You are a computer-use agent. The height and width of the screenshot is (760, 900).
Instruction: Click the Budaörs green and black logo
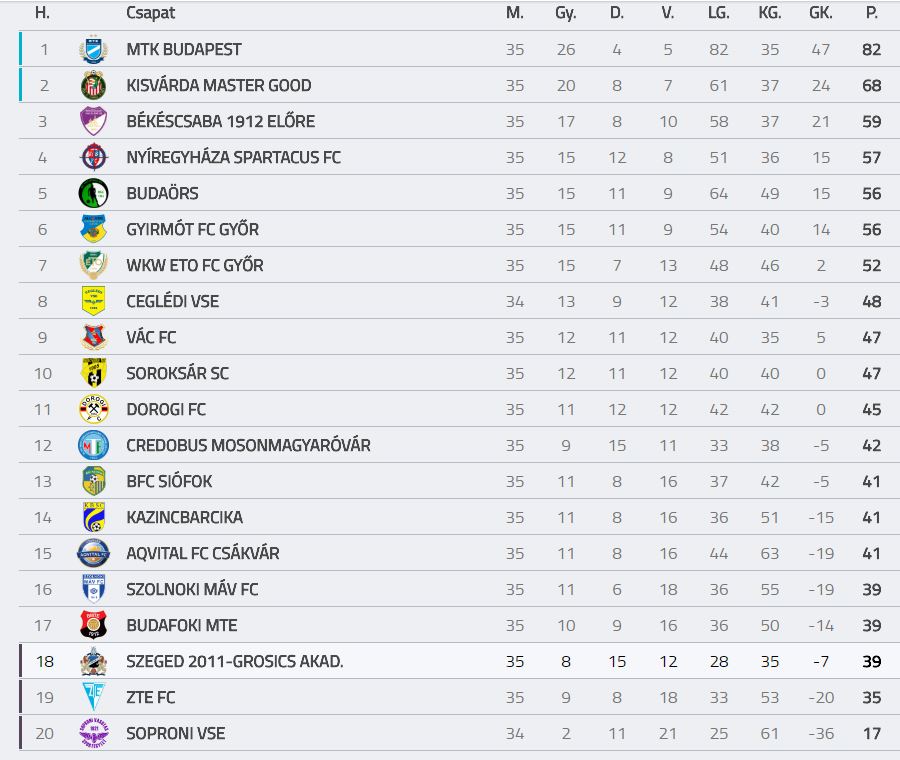click(x=93, y=193)
